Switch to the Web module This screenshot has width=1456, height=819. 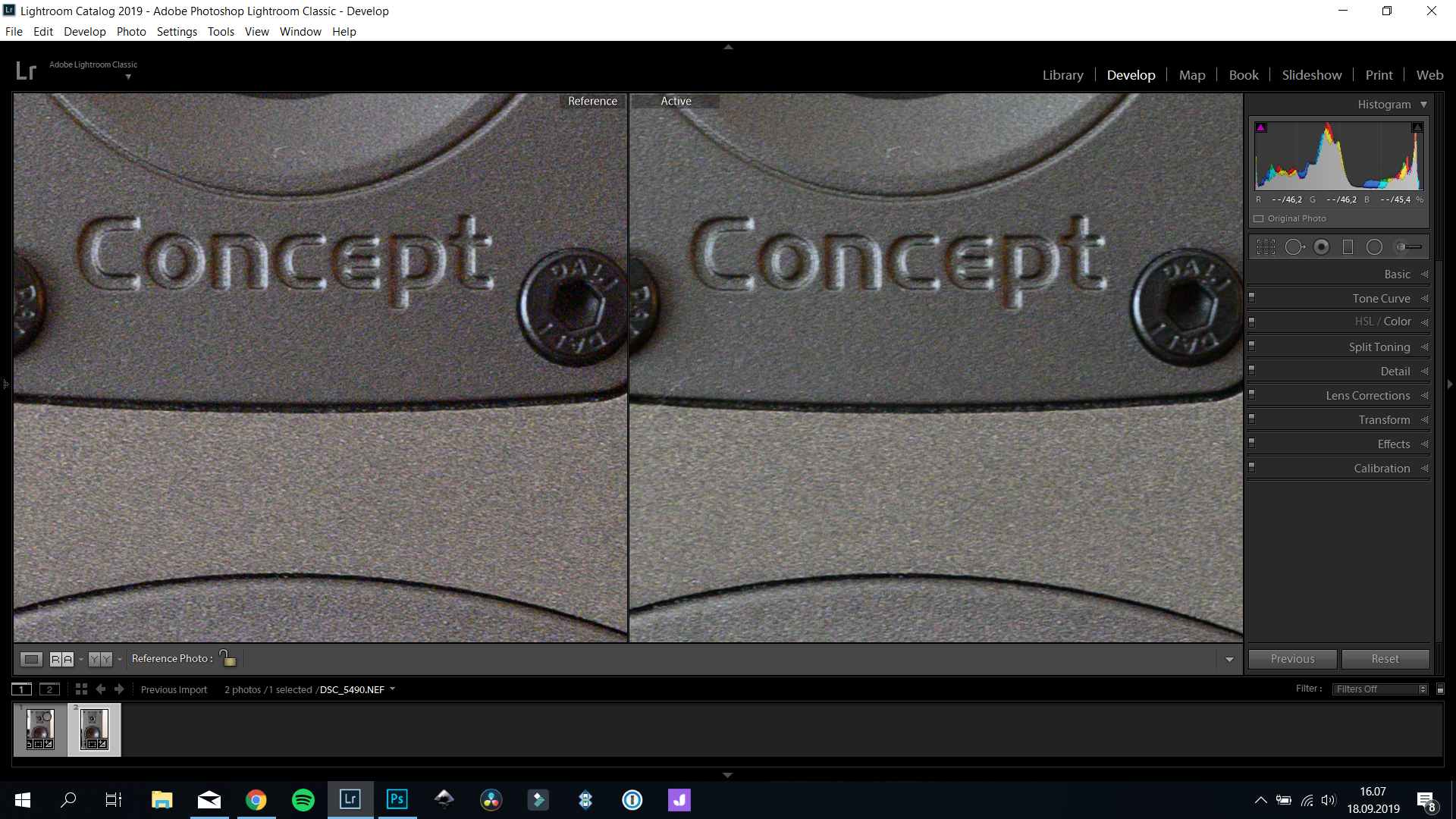[x=1429, y=75]
